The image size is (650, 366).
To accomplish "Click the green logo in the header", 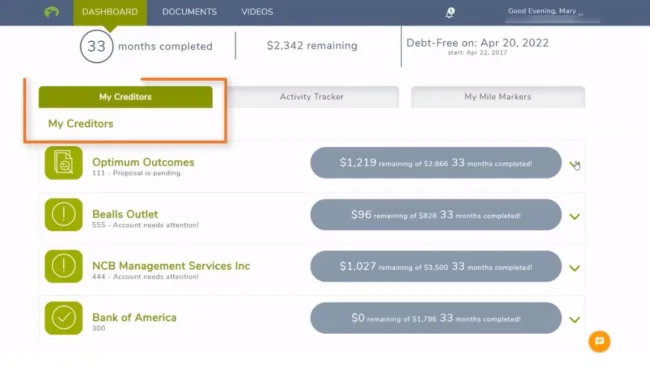I will tap(51, 12).
